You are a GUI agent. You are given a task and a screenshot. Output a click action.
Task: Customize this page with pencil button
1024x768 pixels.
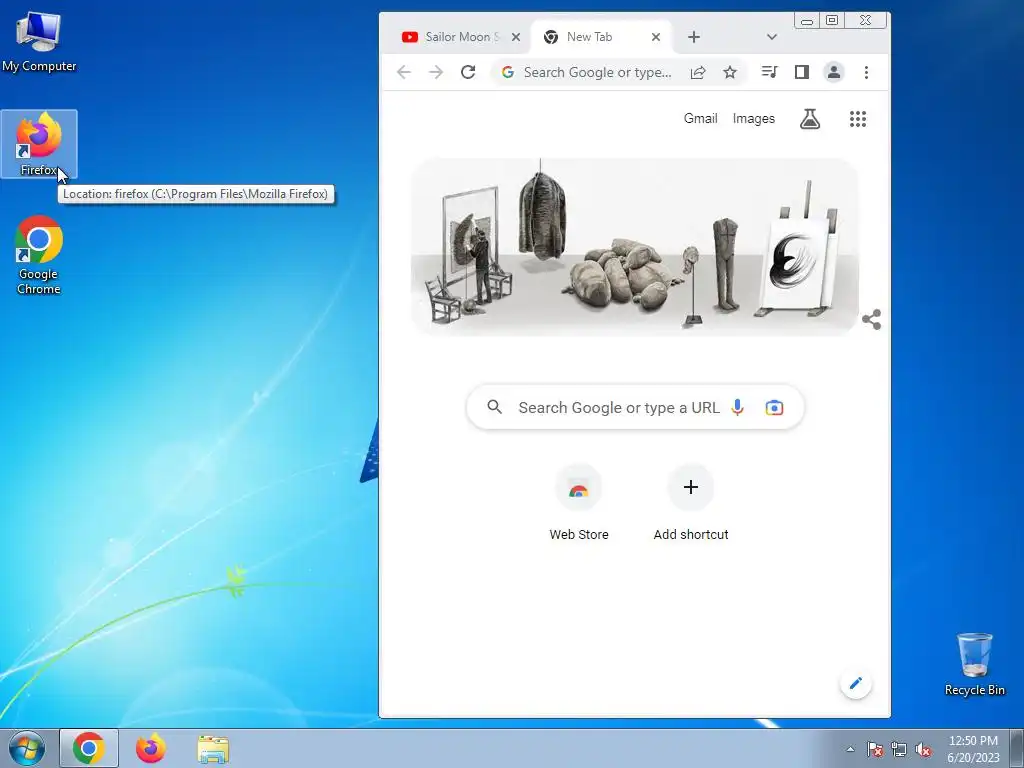tap(856, 684)
